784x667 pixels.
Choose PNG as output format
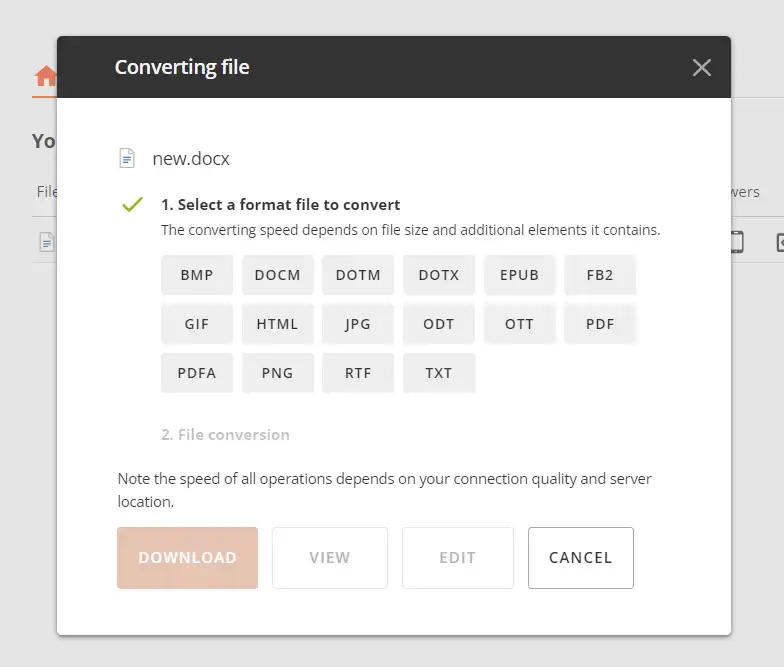278,373
